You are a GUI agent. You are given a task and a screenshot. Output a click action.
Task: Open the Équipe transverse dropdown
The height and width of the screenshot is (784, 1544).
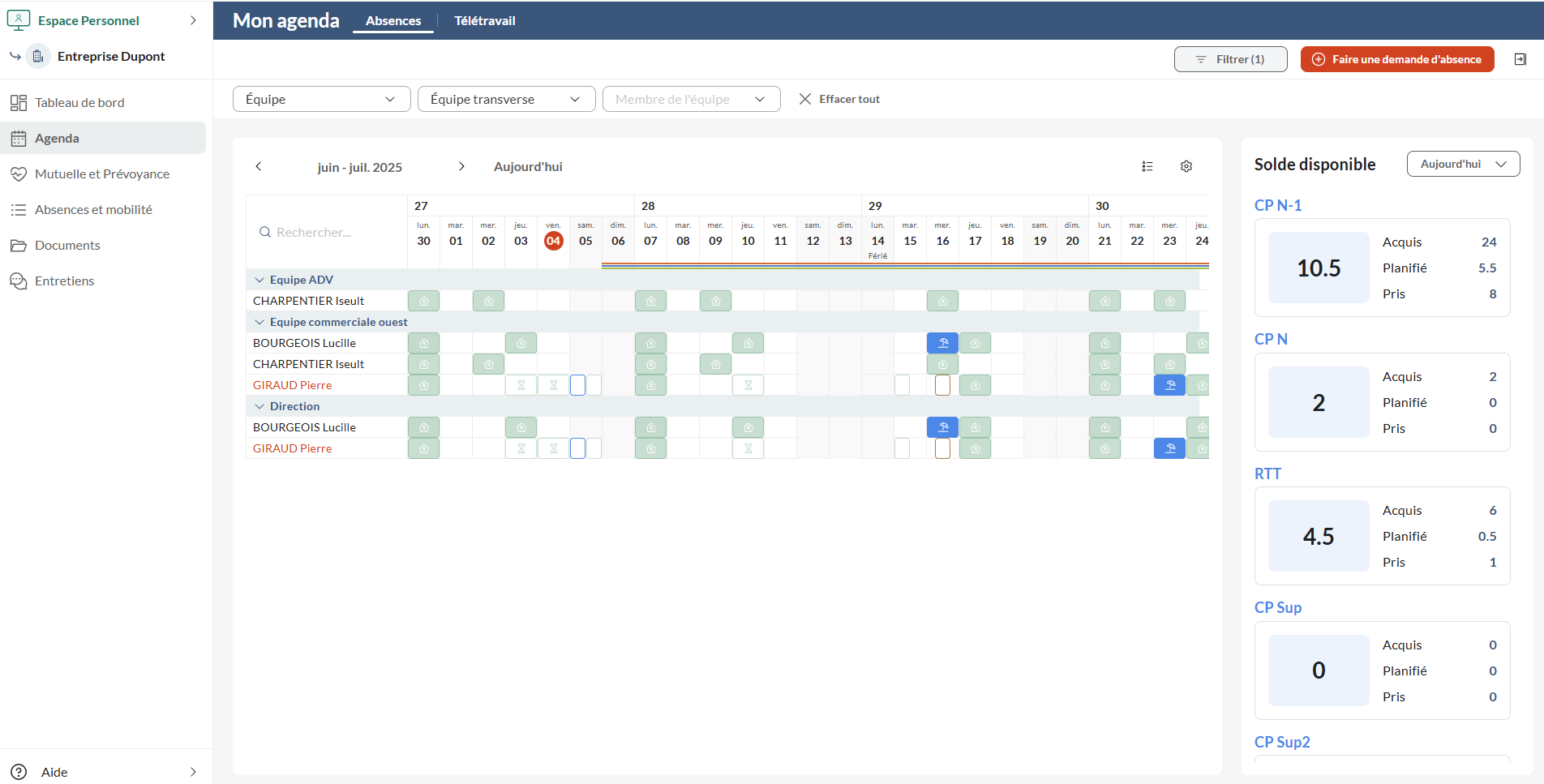pos(507,99)
